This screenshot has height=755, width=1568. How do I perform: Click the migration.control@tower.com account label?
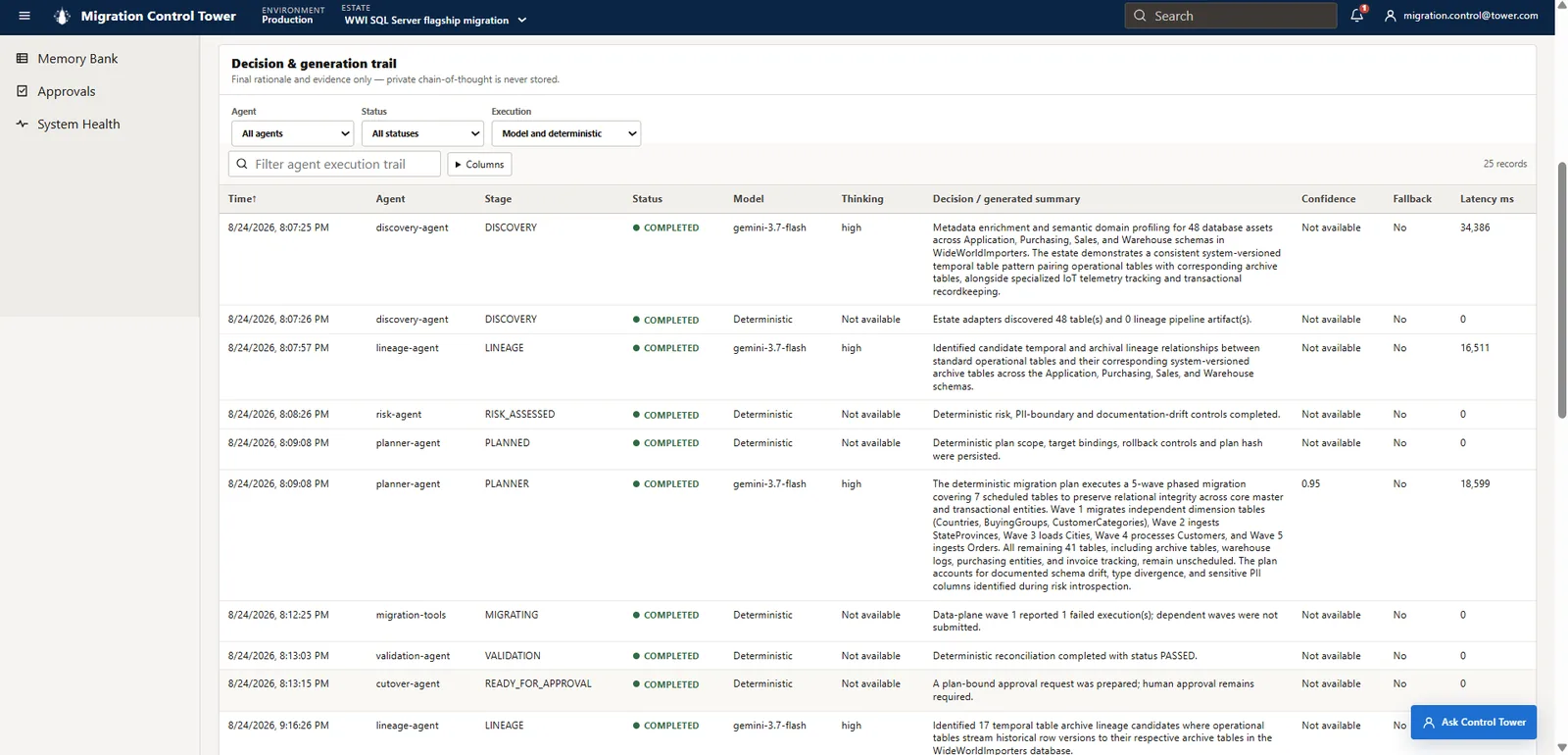pyautogui.click(x=1470, y=16)
